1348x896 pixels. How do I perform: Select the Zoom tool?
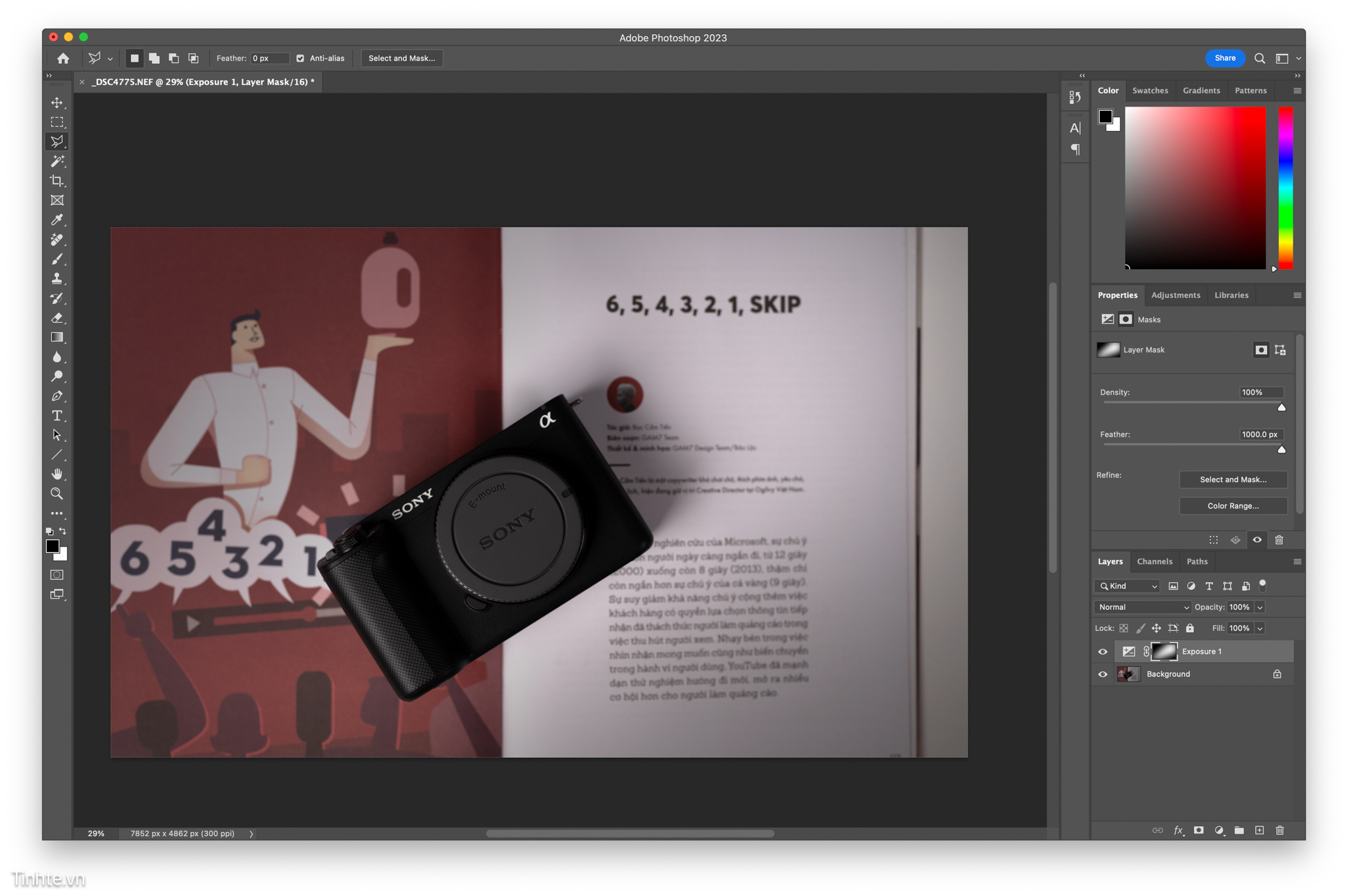click(x=57, y=493)
